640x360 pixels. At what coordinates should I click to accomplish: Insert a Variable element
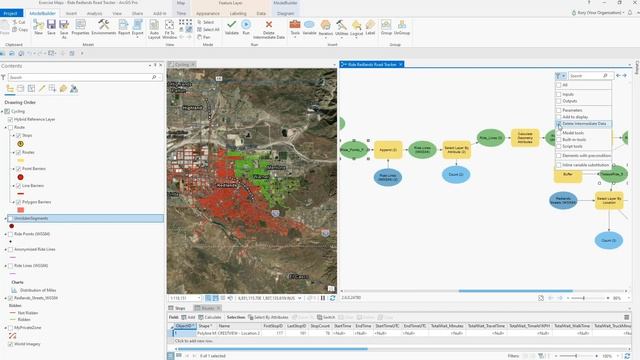[309, 27]
